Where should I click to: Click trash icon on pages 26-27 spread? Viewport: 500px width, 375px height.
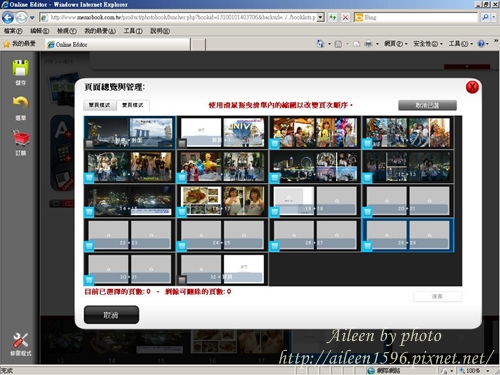point(274,246)
